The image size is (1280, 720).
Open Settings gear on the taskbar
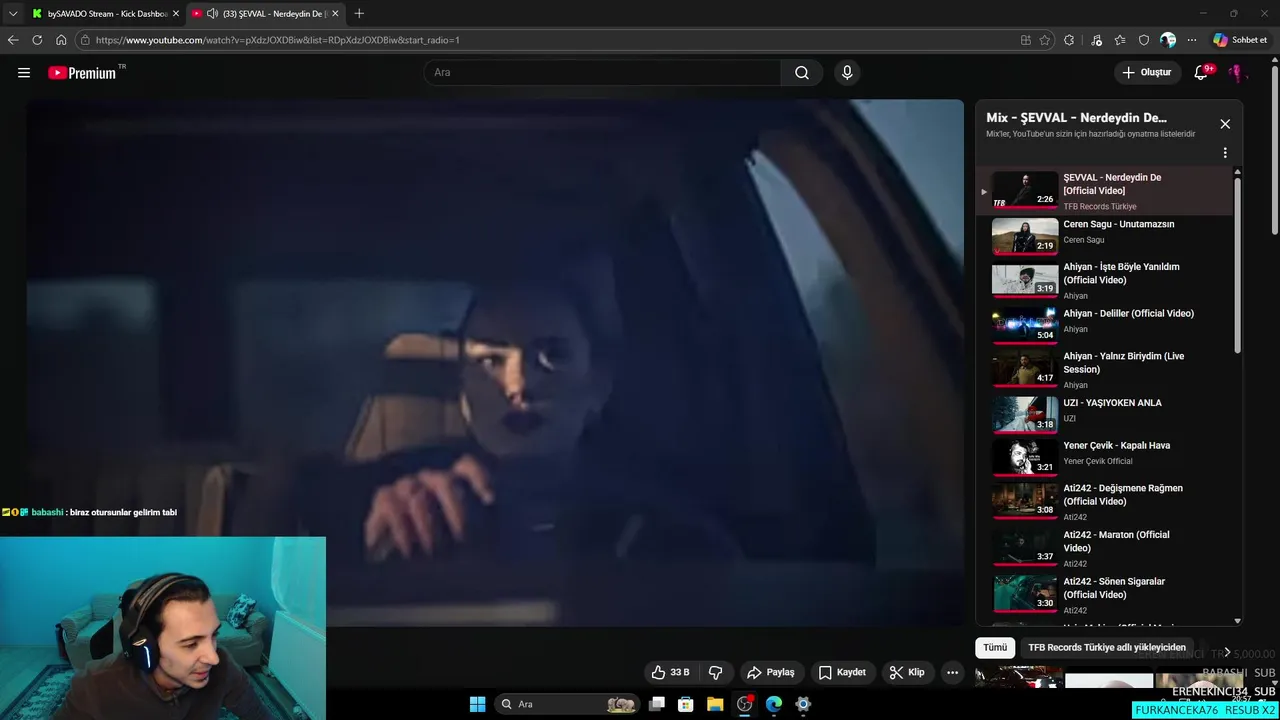point(803,704)
